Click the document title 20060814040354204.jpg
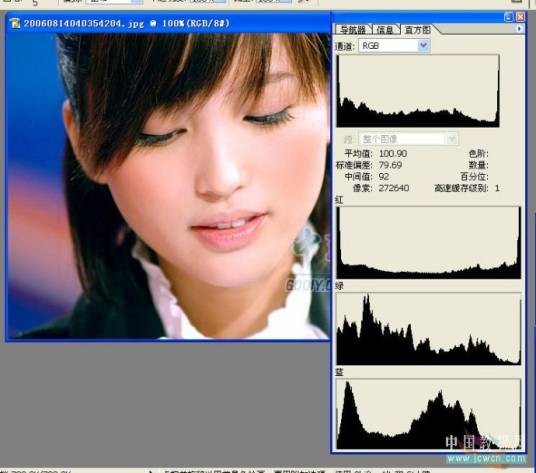 point(83,23)
